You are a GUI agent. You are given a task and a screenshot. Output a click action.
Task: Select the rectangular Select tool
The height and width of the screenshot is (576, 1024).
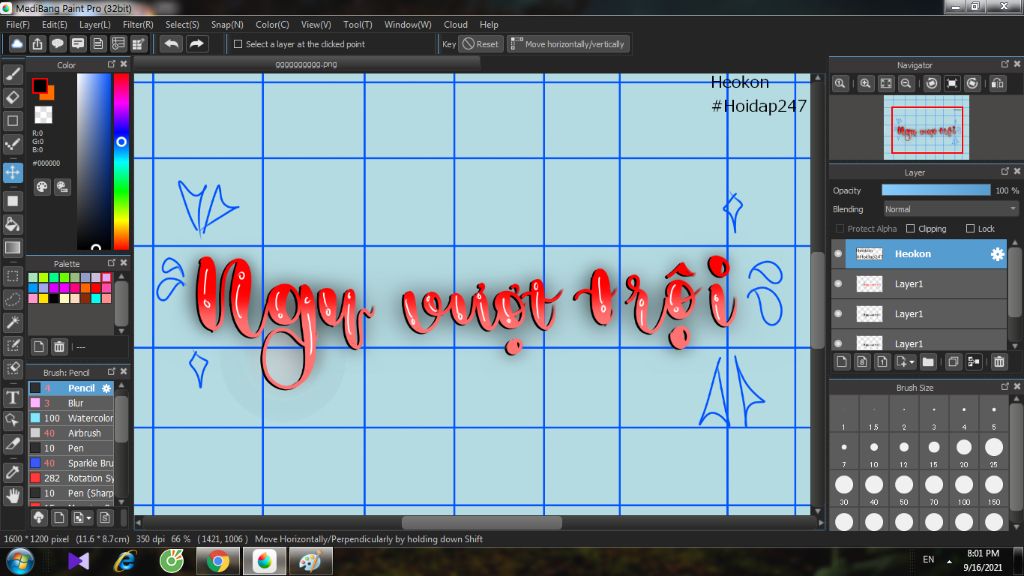(x=12, y=276)
